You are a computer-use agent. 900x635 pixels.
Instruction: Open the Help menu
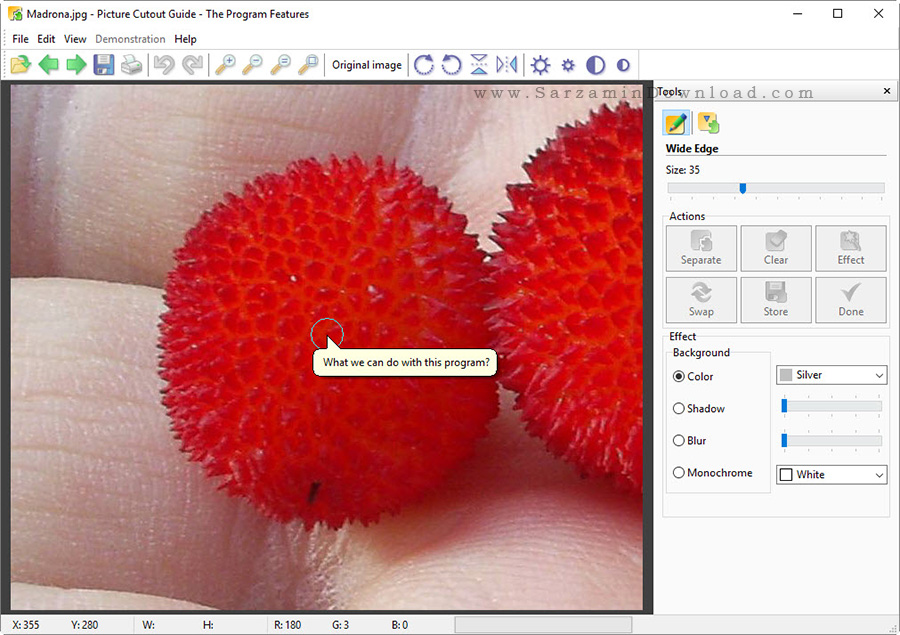[x=185, y=39]
